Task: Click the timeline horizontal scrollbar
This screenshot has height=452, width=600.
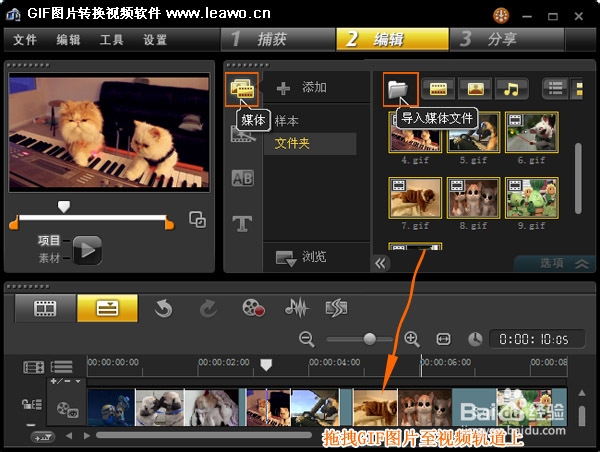Action: tap(204, 435)
